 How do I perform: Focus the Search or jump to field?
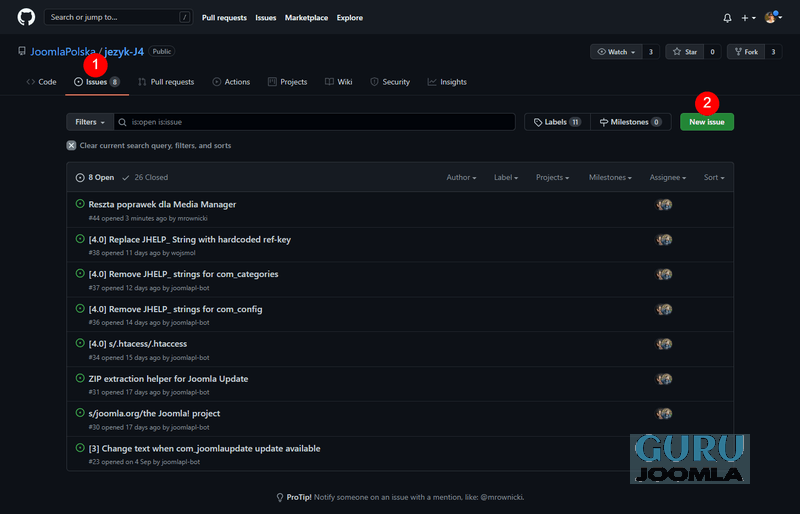118,17
